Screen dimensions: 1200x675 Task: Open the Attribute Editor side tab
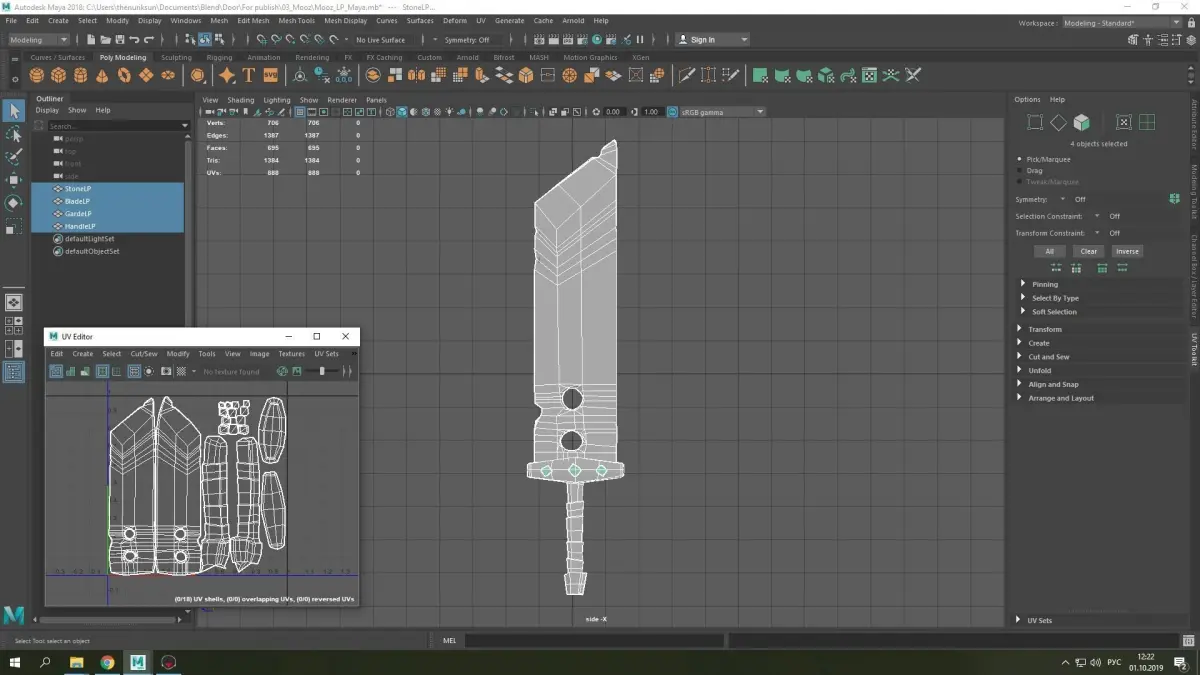coord(1194,124)
